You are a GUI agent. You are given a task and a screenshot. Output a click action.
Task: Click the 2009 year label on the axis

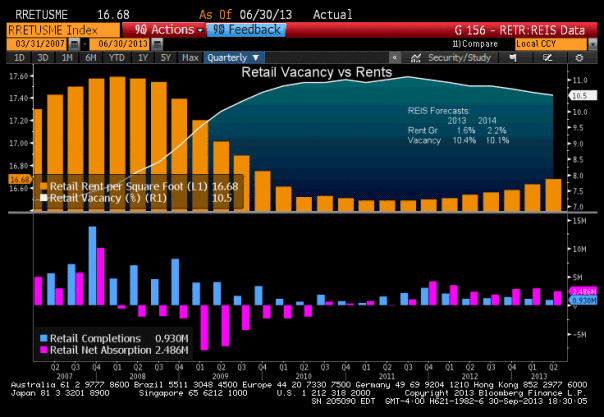(220, 376)
